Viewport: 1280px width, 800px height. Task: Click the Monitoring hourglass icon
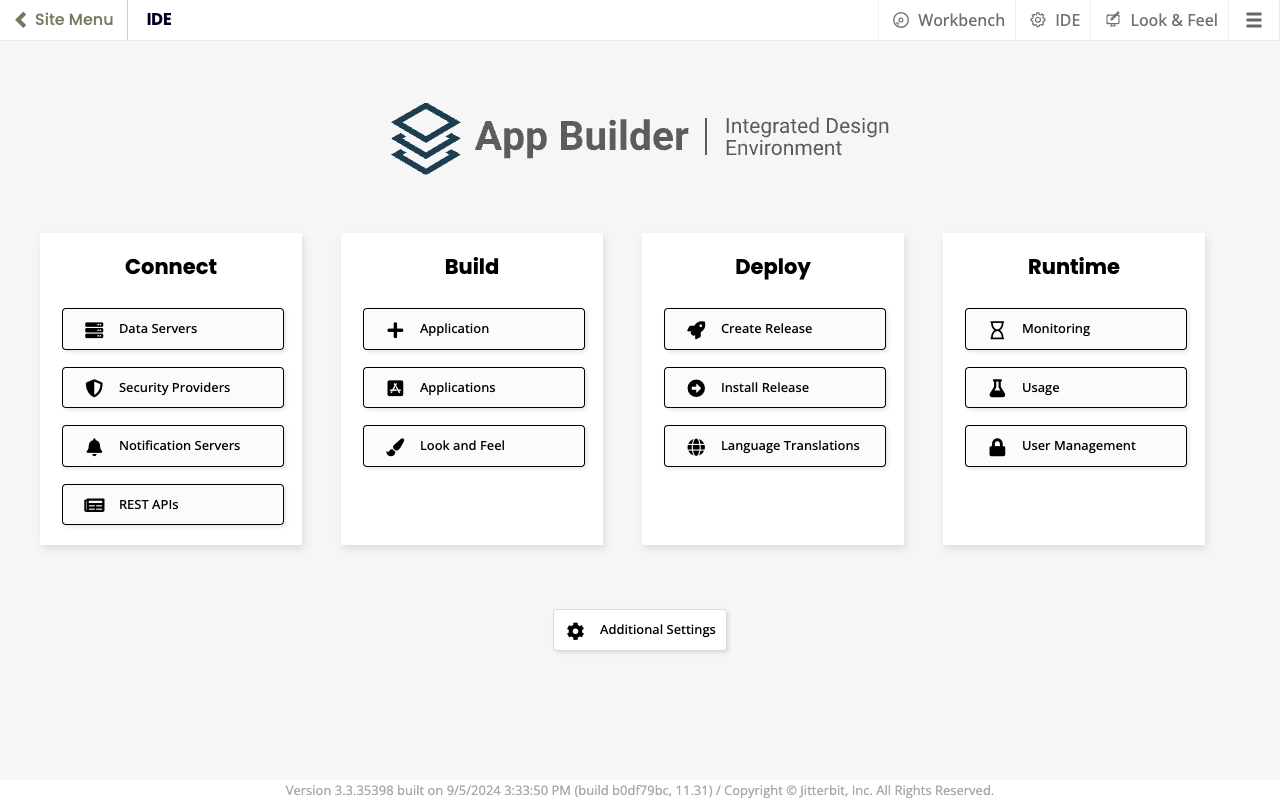997,330
